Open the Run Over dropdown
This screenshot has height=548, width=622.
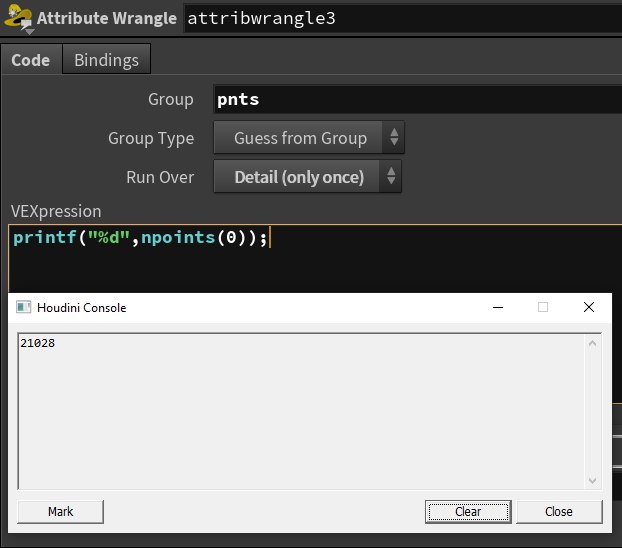pyautogui.click(x=307, y=177)
